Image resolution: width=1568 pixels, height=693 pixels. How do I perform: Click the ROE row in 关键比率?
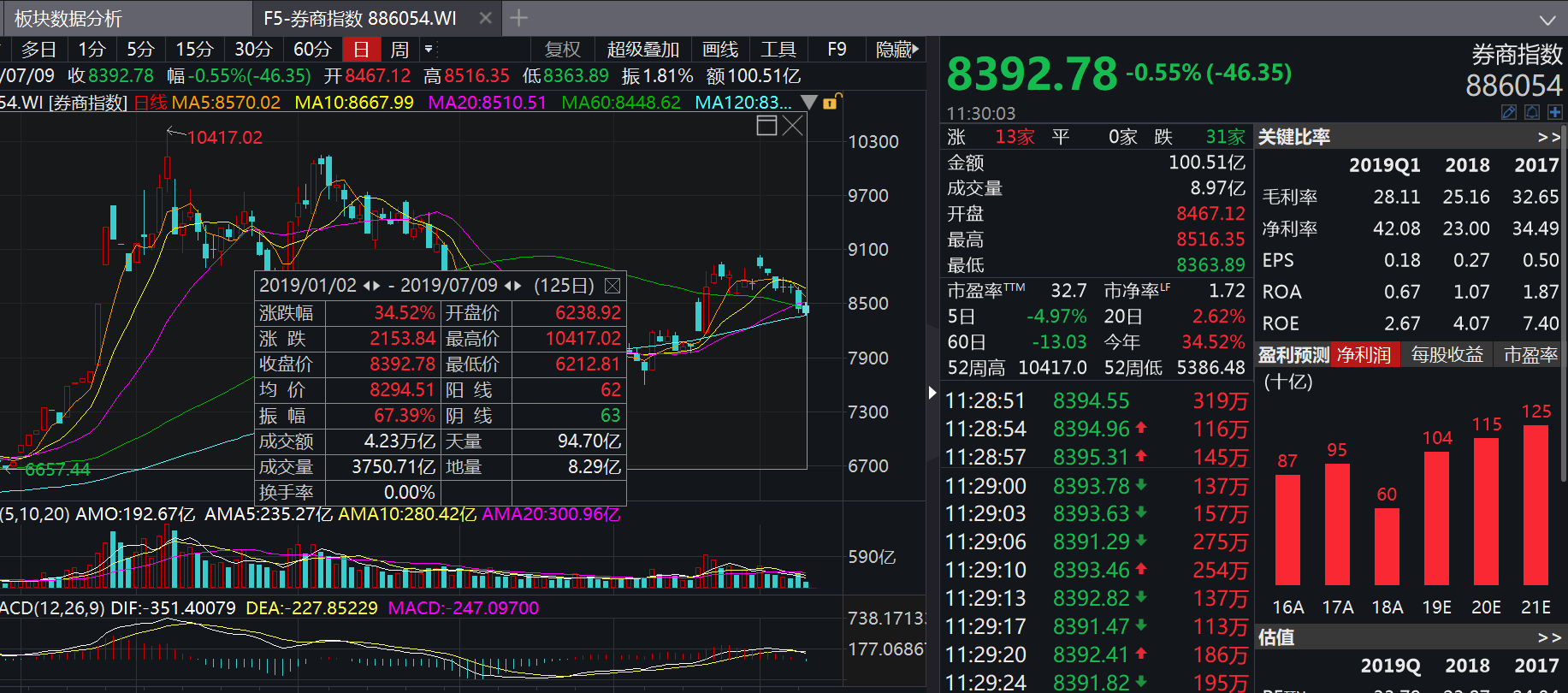coord(1411,323)
